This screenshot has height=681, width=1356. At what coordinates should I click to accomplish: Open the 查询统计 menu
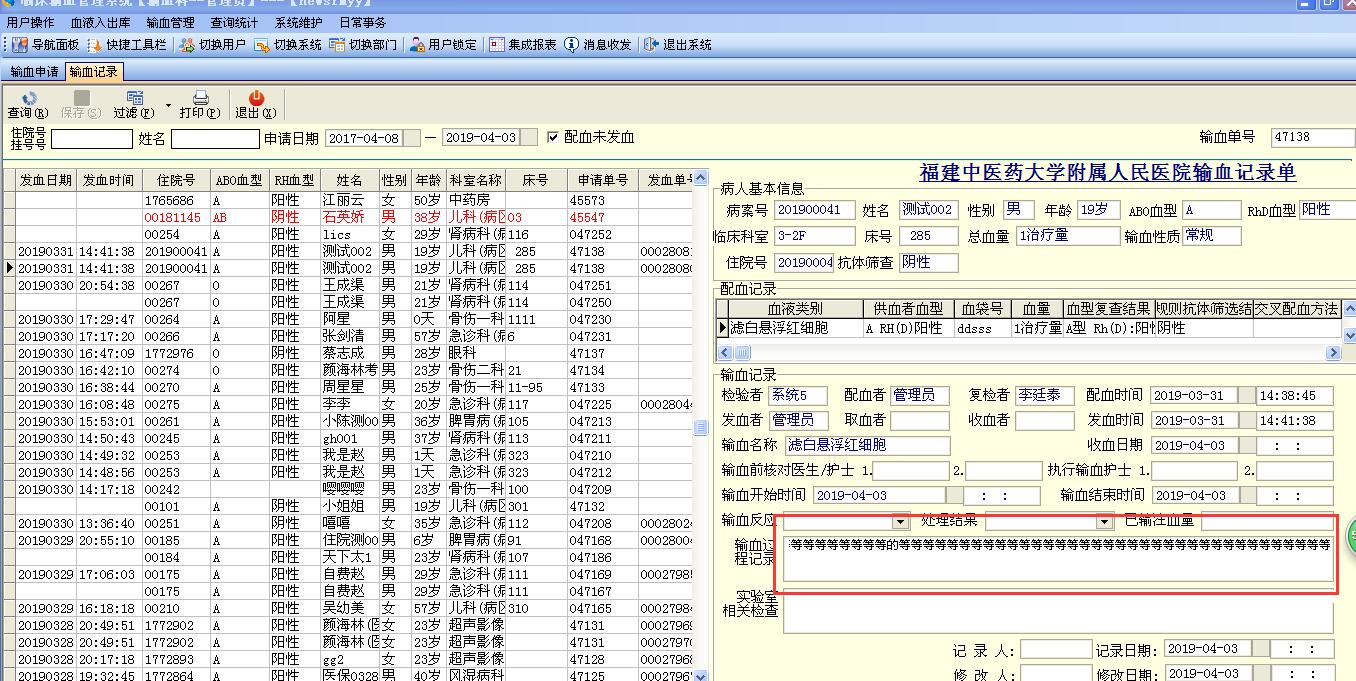[233, 22]
